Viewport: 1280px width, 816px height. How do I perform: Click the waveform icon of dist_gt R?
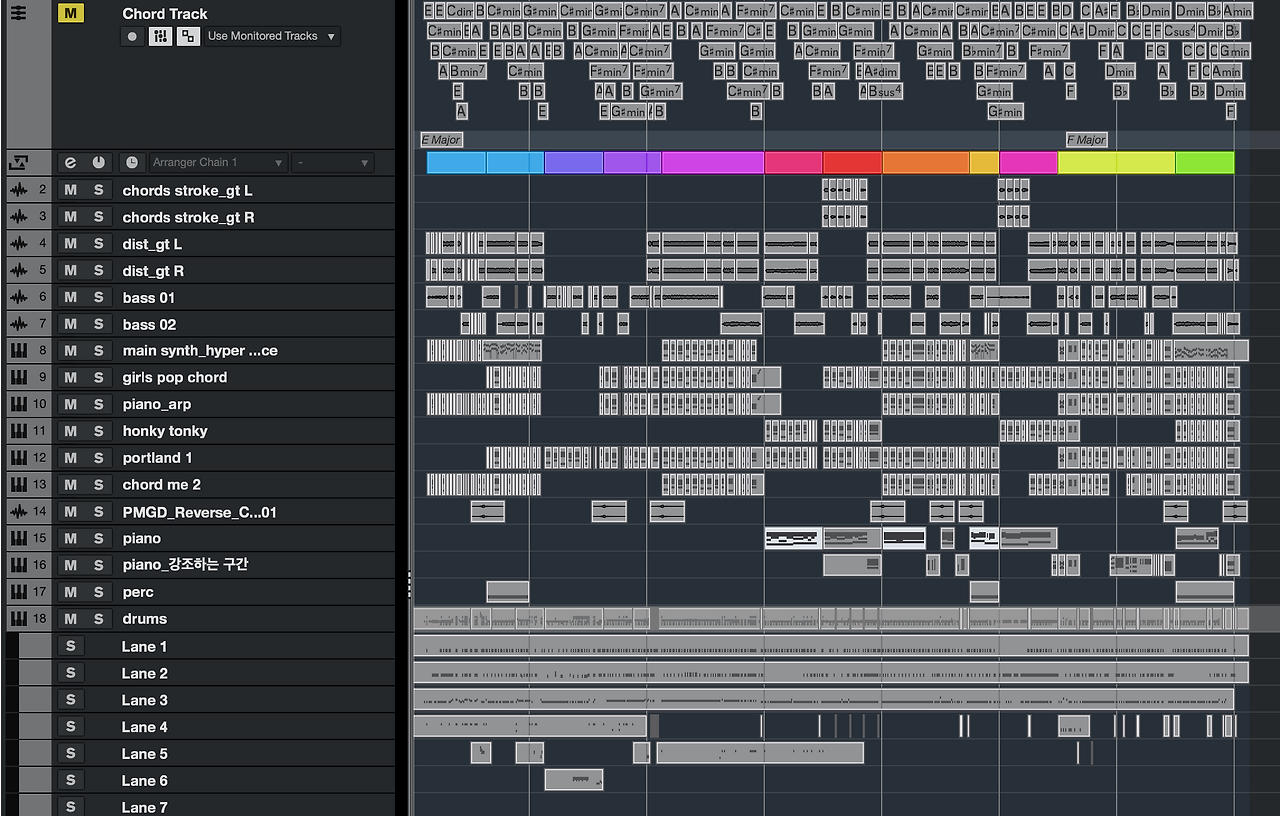click(18, 270)
